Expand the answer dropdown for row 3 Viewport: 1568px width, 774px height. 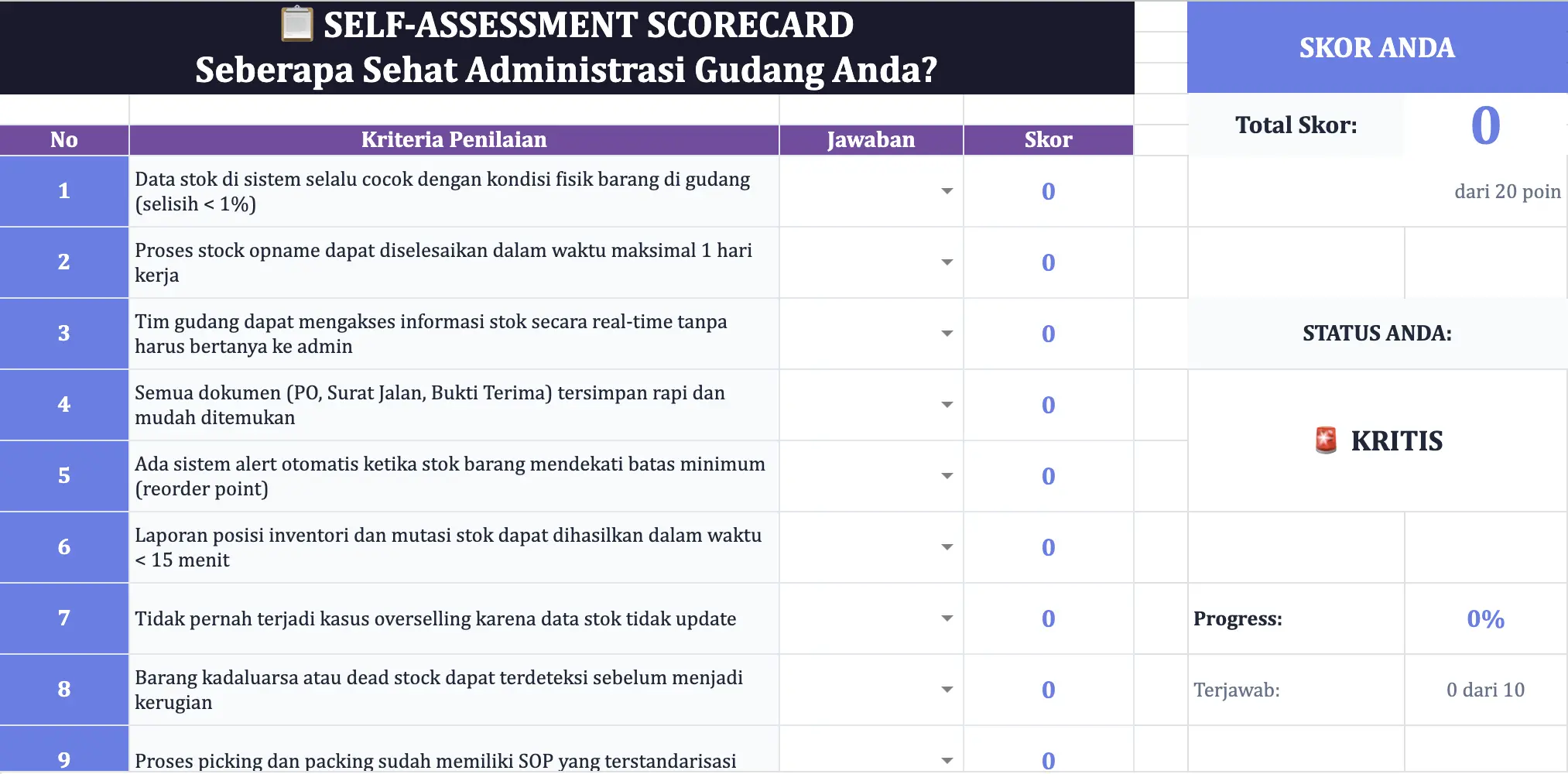pos(947,334)
